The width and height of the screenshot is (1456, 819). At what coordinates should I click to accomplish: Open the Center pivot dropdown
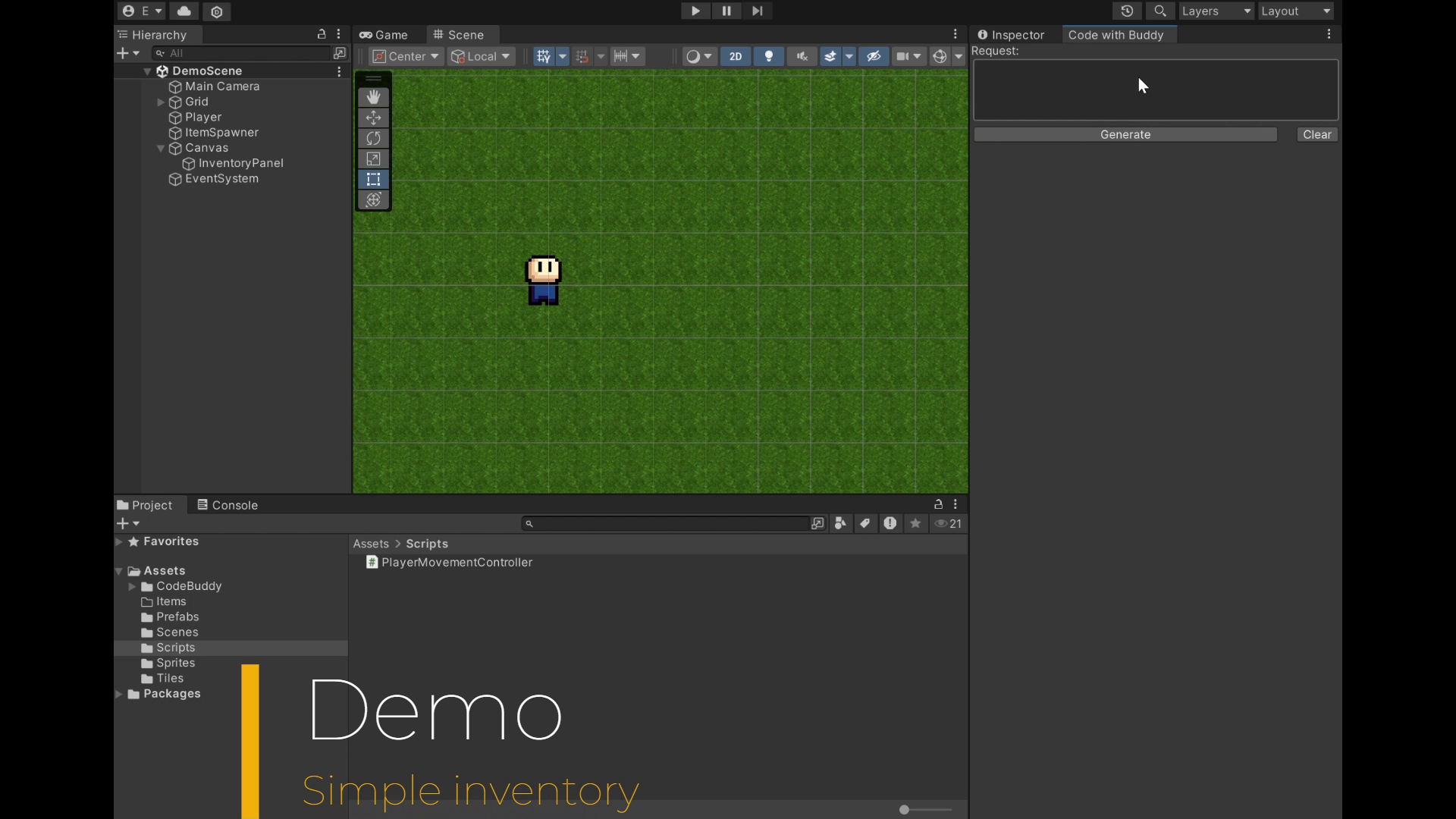coord(406,57)
